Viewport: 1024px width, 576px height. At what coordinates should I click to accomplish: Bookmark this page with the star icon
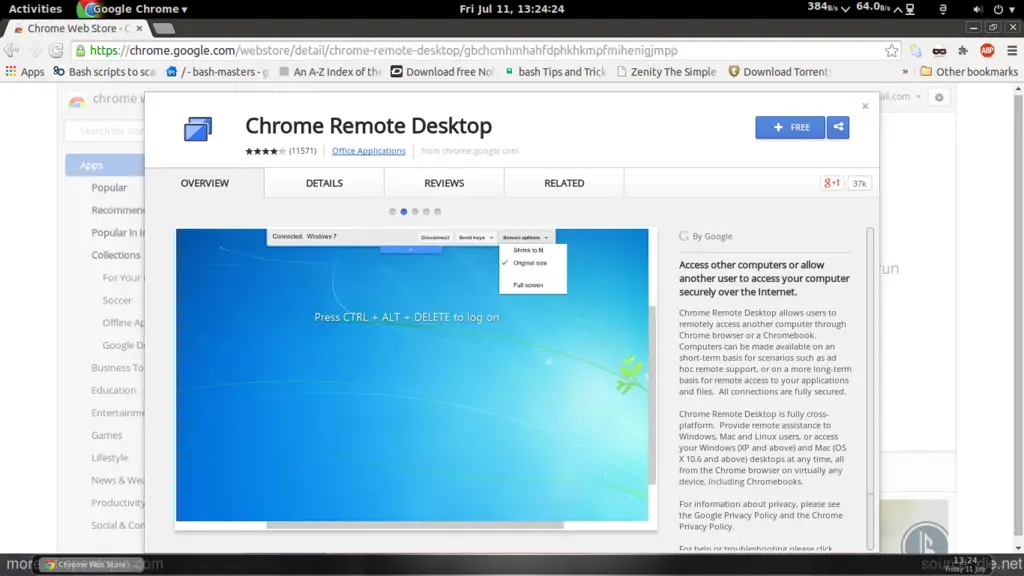click(x=891, y=50)
